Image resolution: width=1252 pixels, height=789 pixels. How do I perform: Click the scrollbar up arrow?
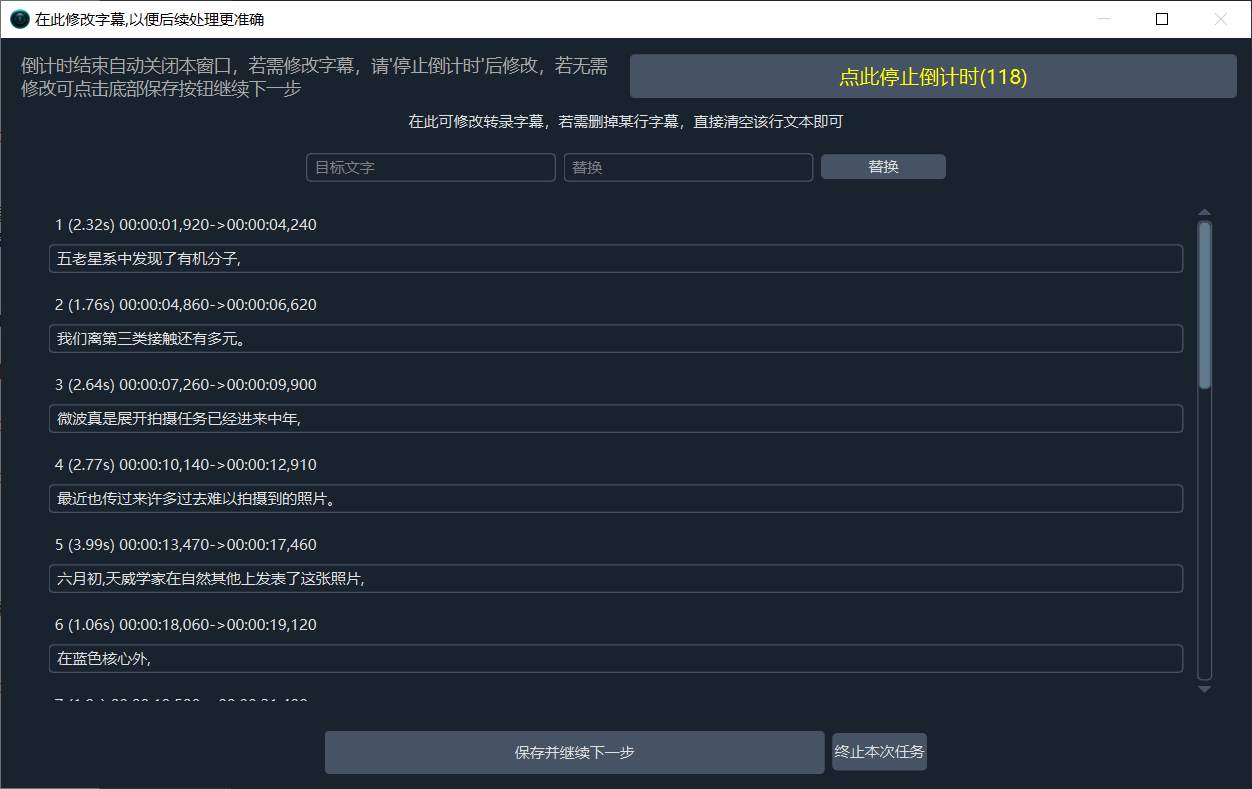point(1204,212)
